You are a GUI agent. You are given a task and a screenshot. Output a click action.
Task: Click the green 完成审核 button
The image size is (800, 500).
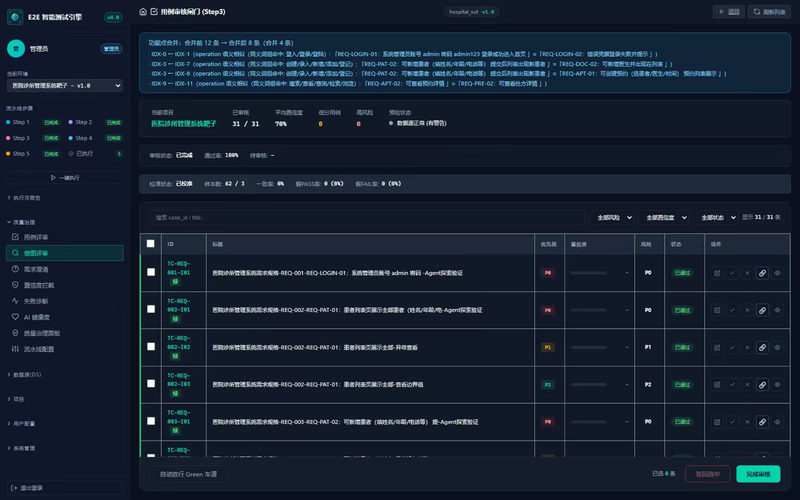(x=758, y=474)
